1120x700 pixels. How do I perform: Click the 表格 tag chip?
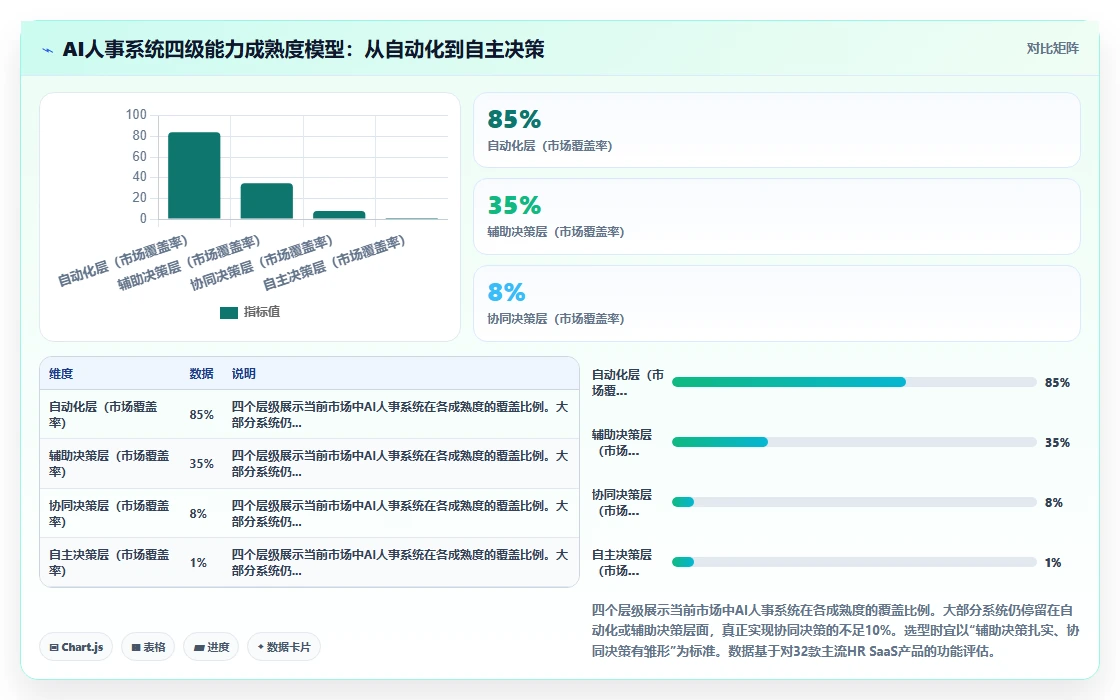(x=148, y=647)
